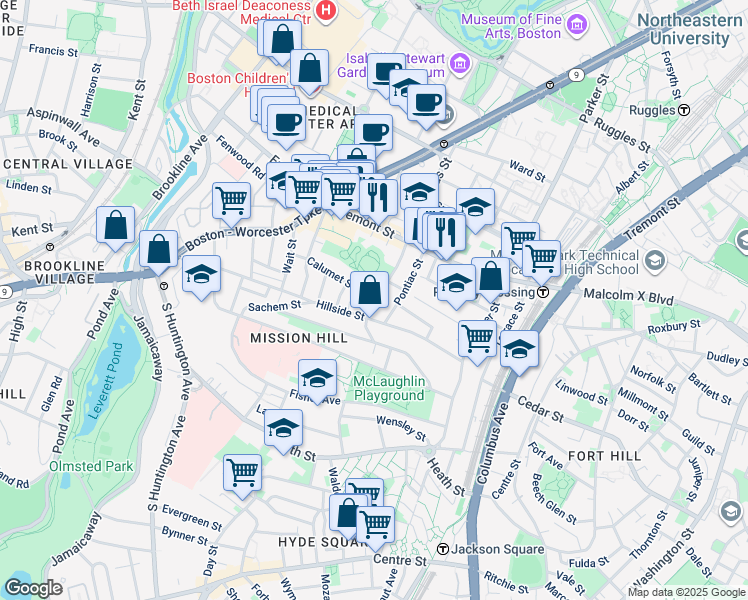Click the coffee cup marker in Medical Center Area
This screenshot has height=600, width=748.
pyautogui.click(x=374, y=135)
